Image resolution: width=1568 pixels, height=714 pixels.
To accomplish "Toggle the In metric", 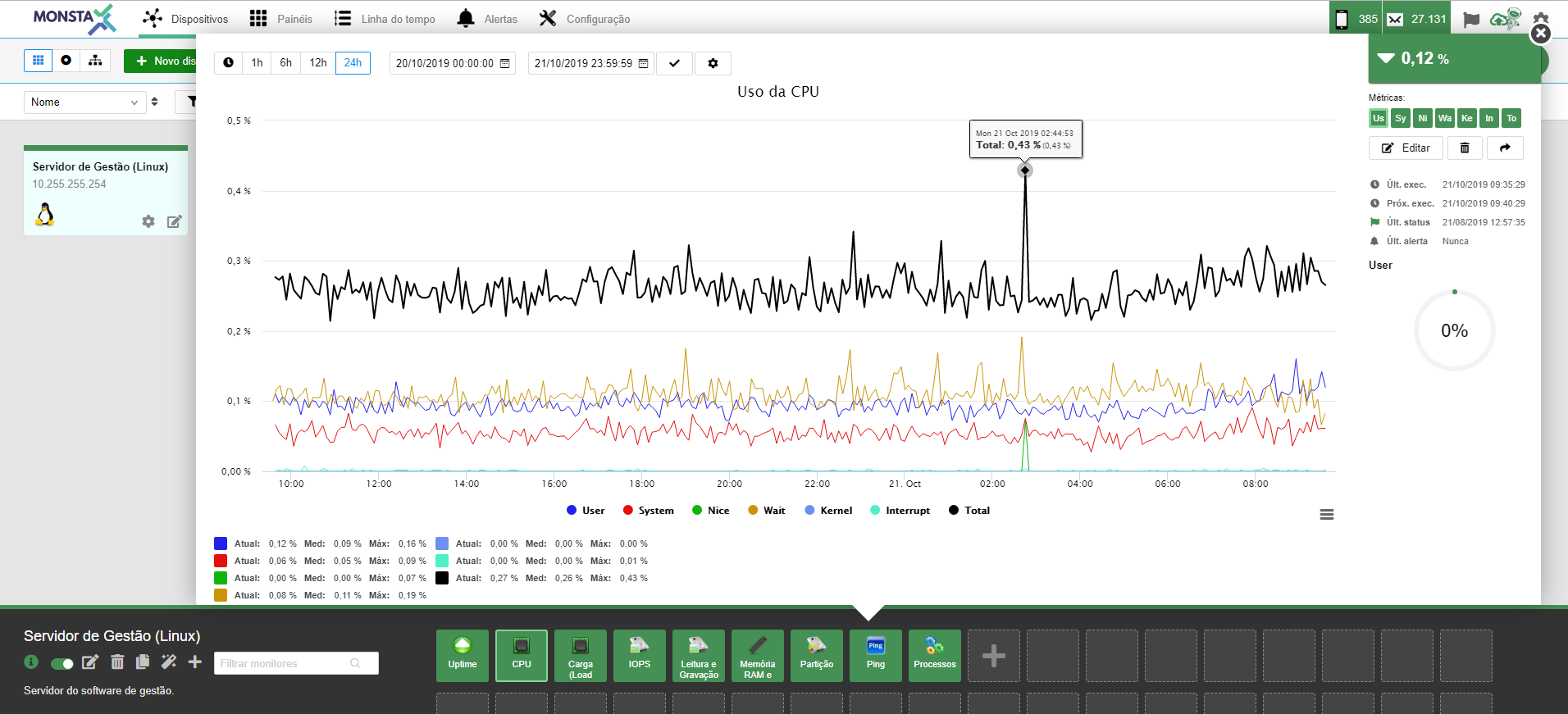I will point(1489,118).
